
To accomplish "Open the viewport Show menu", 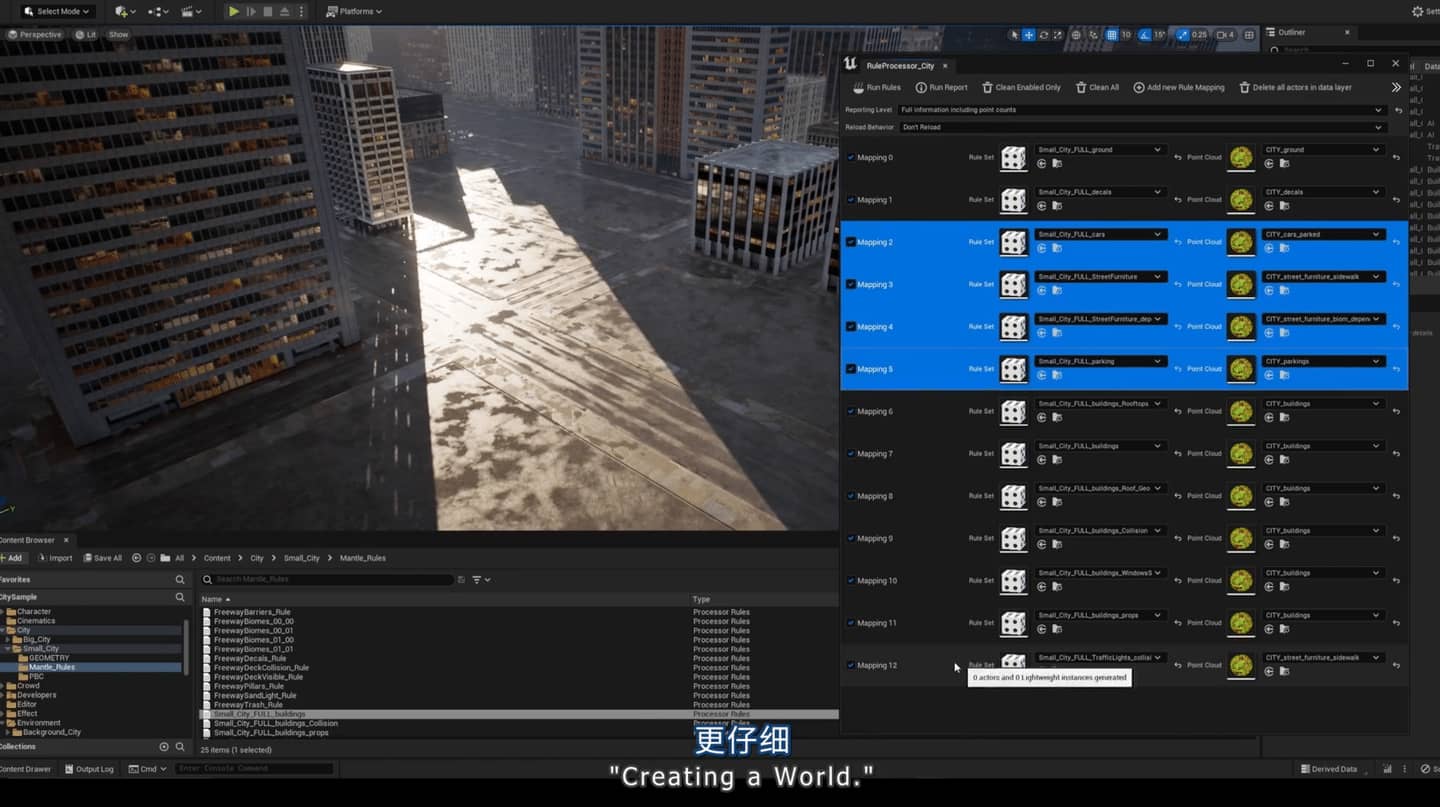I will pos(119,34).
